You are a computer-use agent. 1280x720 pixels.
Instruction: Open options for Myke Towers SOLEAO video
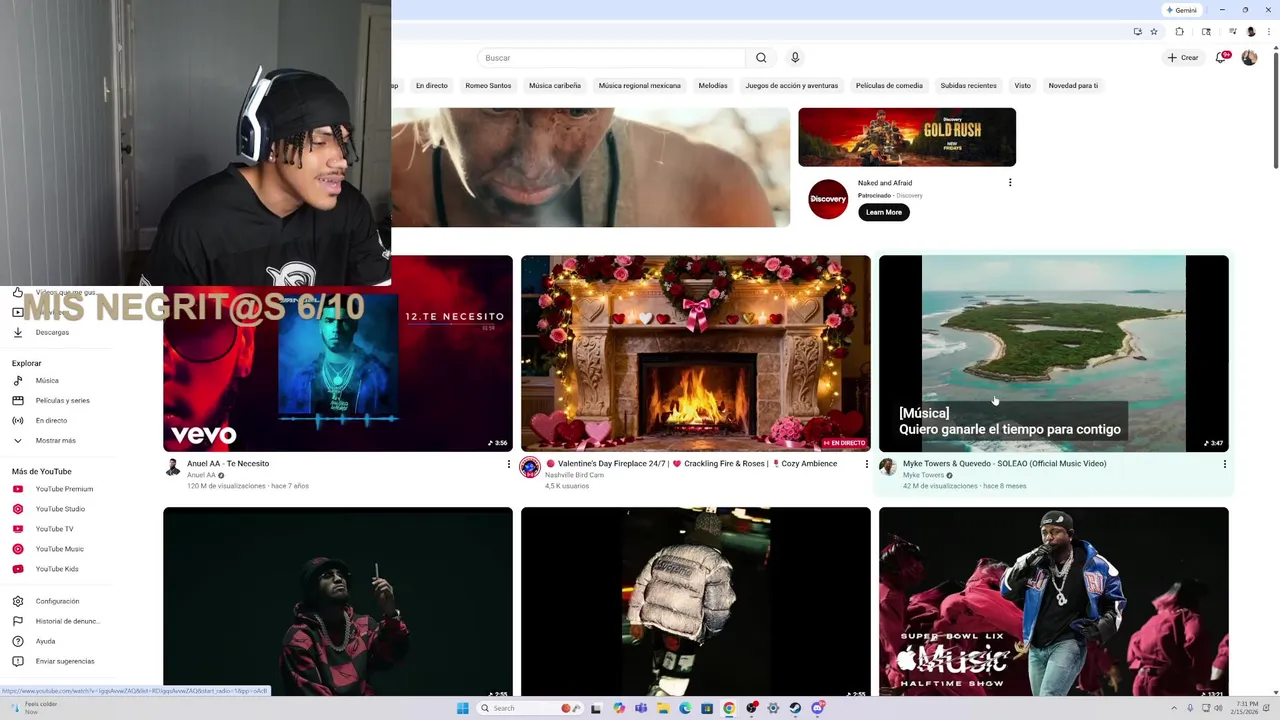[1224, 464]
